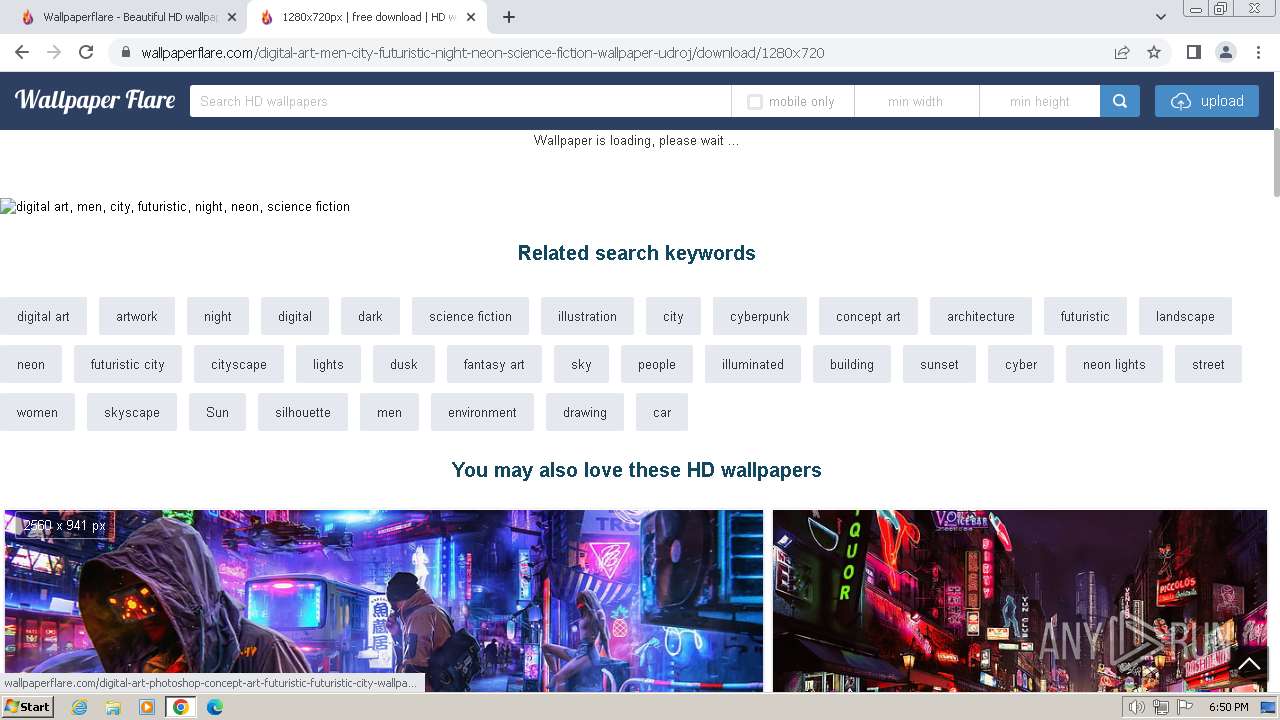Click the 'illustration' keyword tag
The image size is (1280, 720).
[587, 316]
